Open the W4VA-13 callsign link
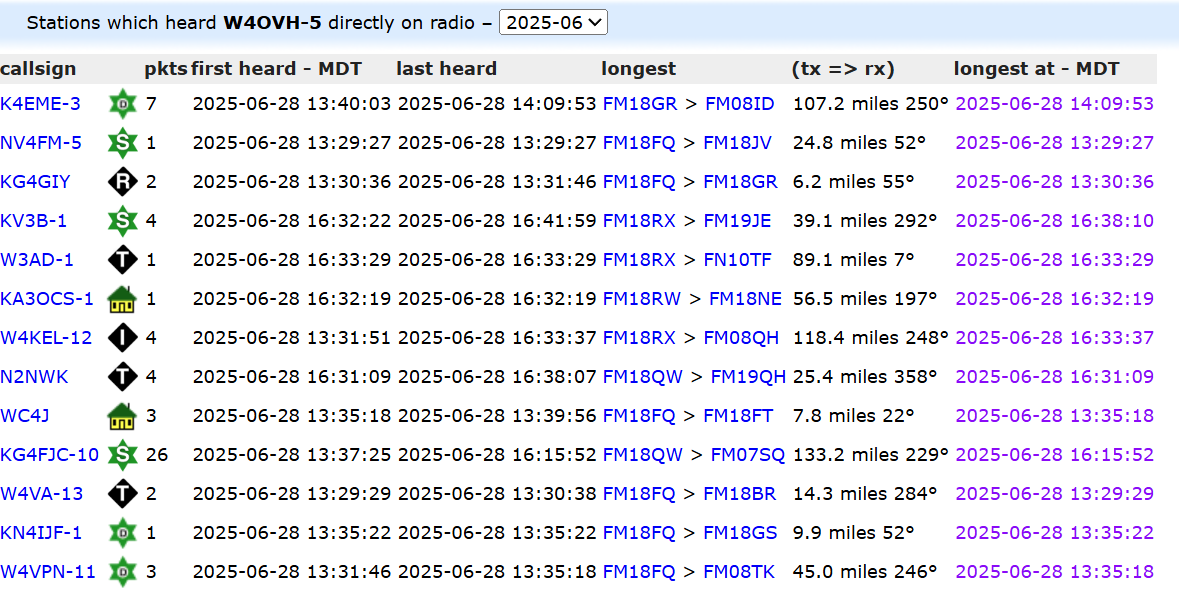 click(x=42, y=494)
